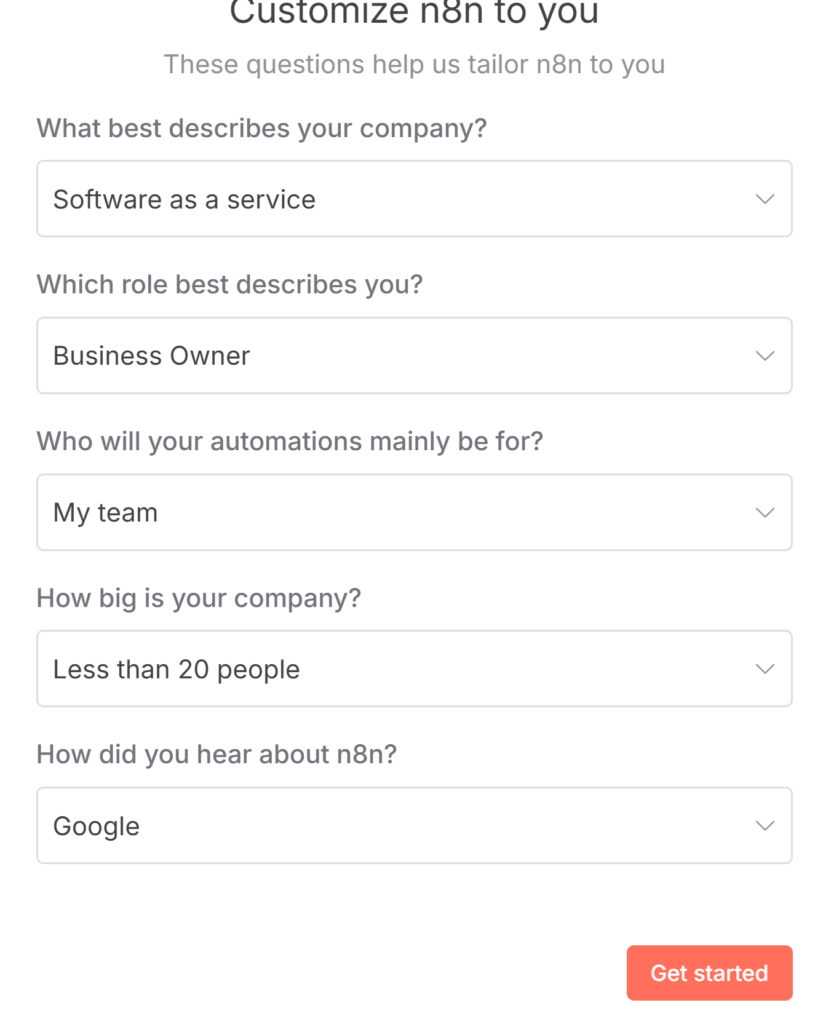
Task: Click the empty middle of the Google field
Action: click(x=450, y=826)
